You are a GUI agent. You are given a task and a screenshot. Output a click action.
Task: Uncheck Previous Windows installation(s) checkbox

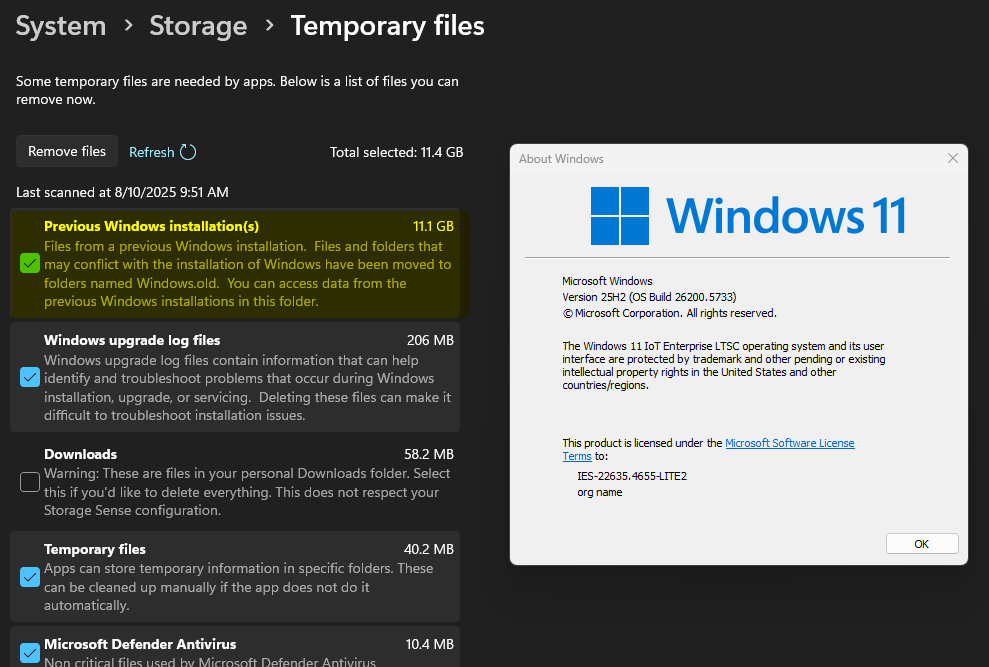coord(30,264)
